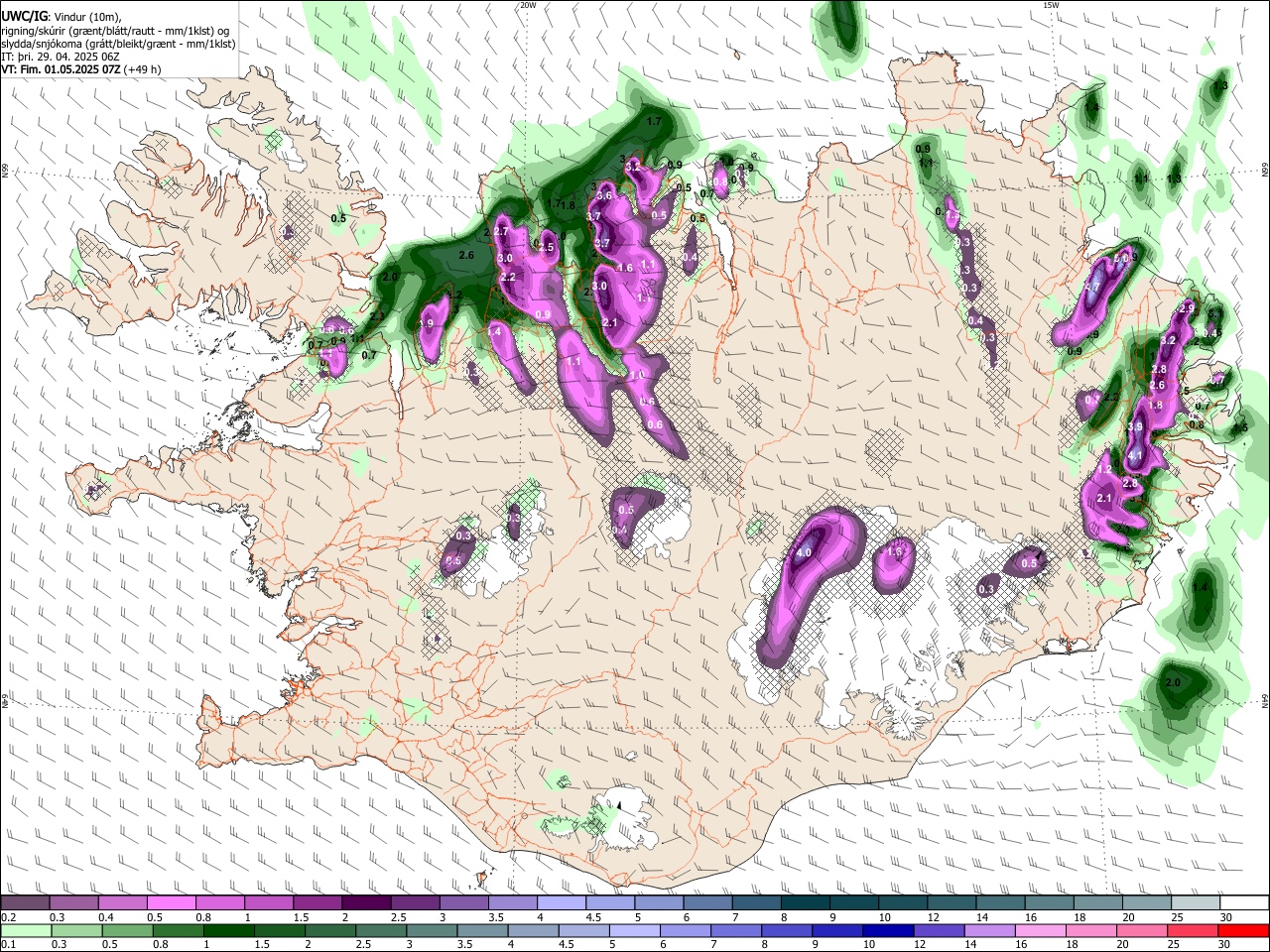
Task: Click the 4.0 snowfall value on the glacier
Action: (x=804, y=552)
